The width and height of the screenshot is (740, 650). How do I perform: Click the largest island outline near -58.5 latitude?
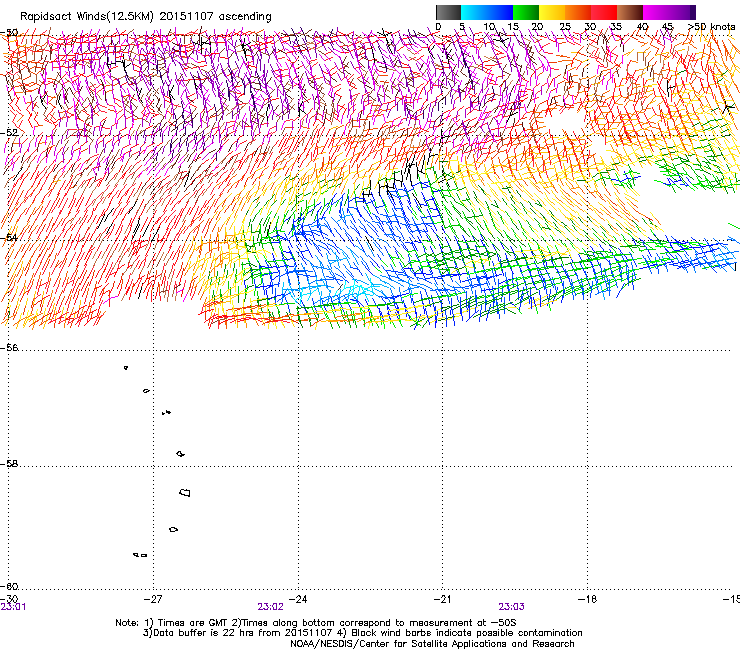click(x=185, y=492)
